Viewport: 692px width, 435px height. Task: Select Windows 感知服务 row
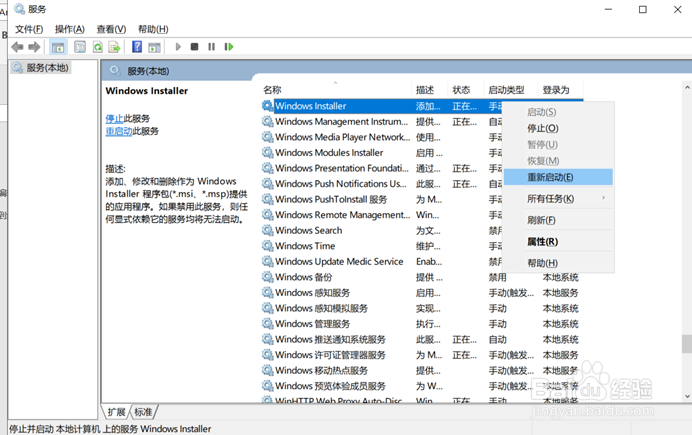pos(422,292)
